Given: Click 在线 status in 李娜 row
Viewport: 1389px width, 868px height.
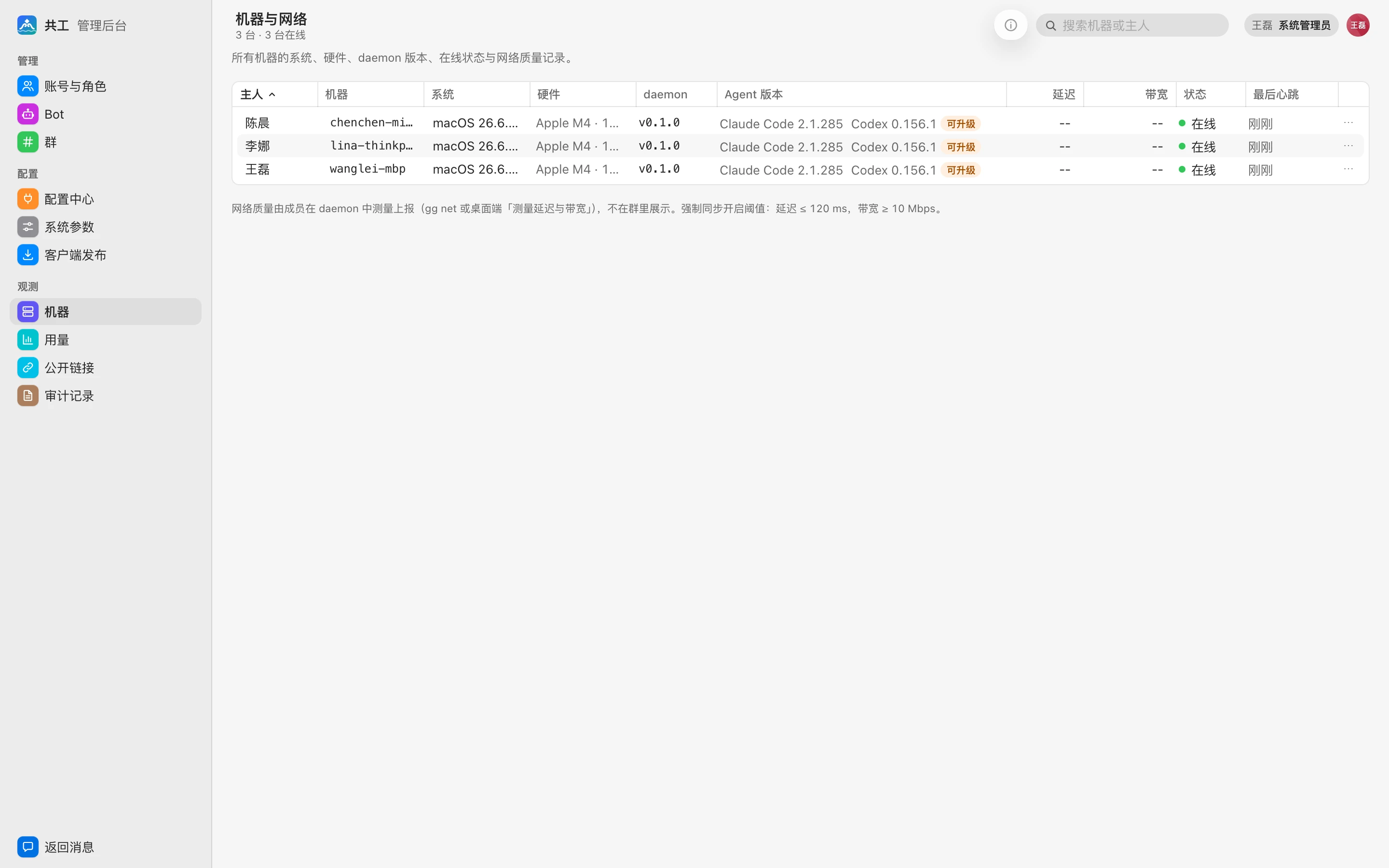Looking at the screenshot, I should pos(1198,147).
